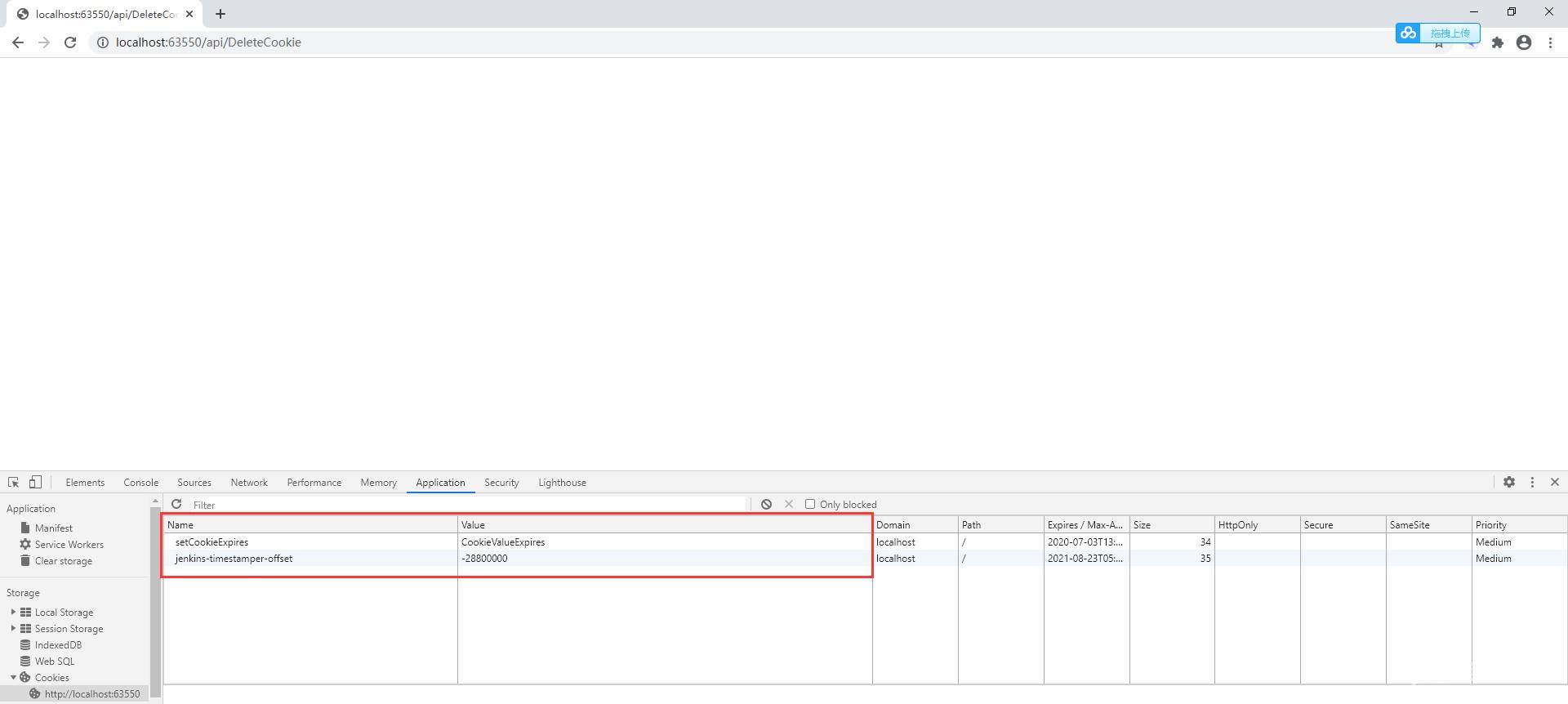
Task: Open DevTools settings gear
Action: pos(1509,483)
